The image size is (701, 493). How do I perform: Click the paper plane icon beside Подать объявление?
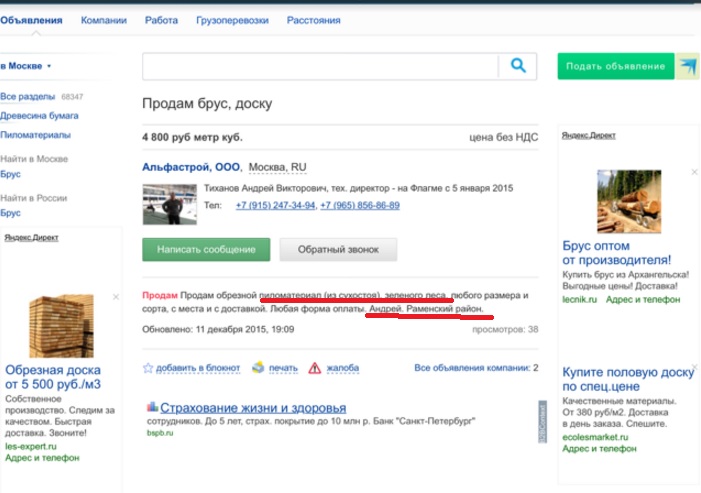tap(688, 66)
